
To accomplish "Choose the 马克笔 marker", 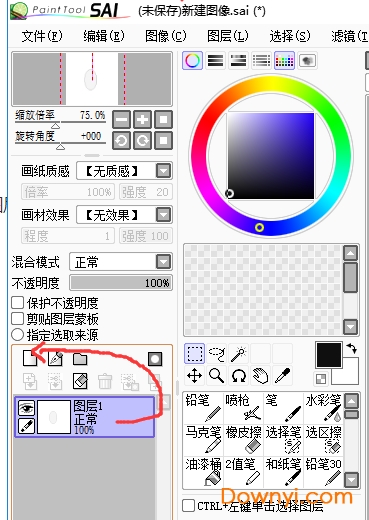I will point(203,440).
